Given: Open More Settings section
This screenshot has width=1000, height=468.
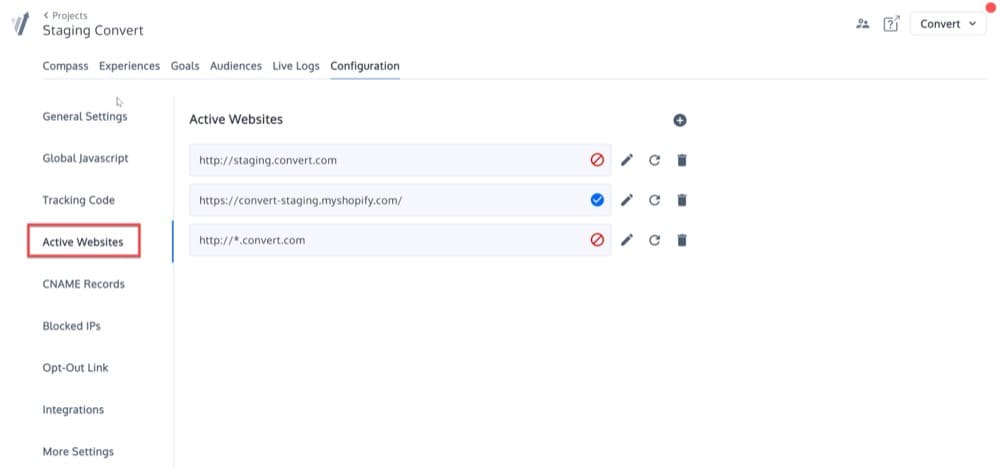Looking at the screenshot, I should 78,451.
